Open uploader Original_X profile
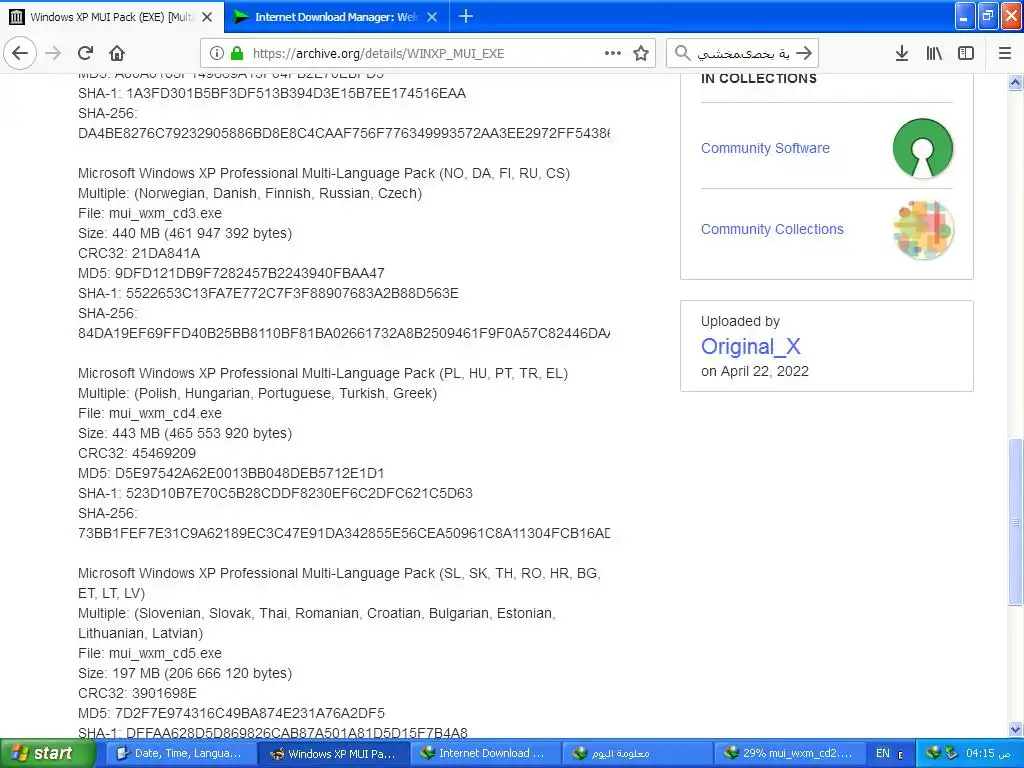Image resolution: width=1024 pixels, height=768 pixels. click(x=750, y=346)
